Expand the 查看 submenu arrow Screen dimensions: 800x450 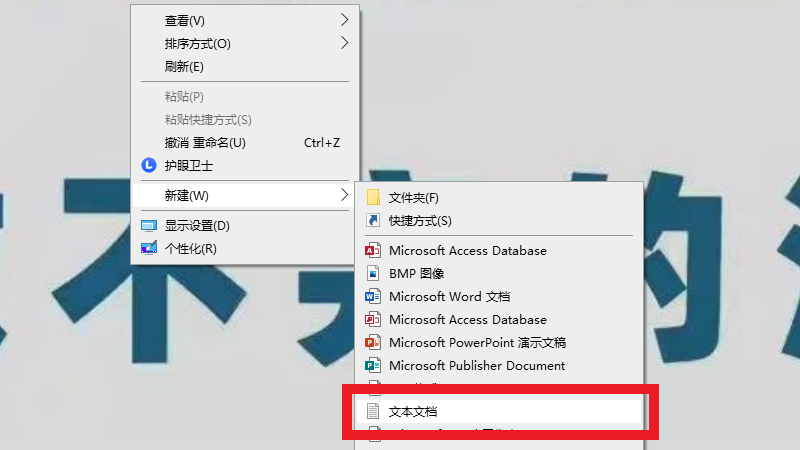(x=344, y=20)
